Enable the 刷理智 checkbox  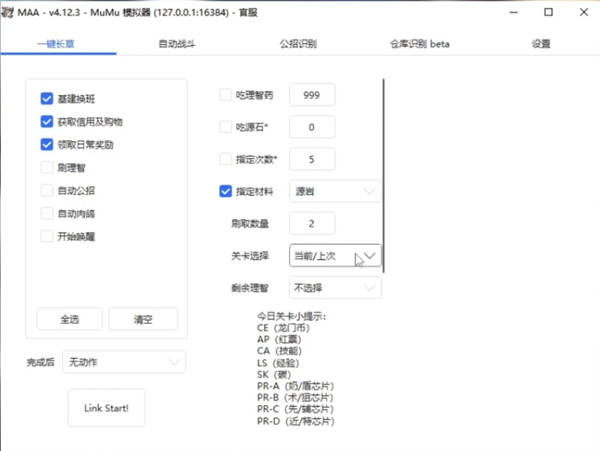tap(47, 168)
